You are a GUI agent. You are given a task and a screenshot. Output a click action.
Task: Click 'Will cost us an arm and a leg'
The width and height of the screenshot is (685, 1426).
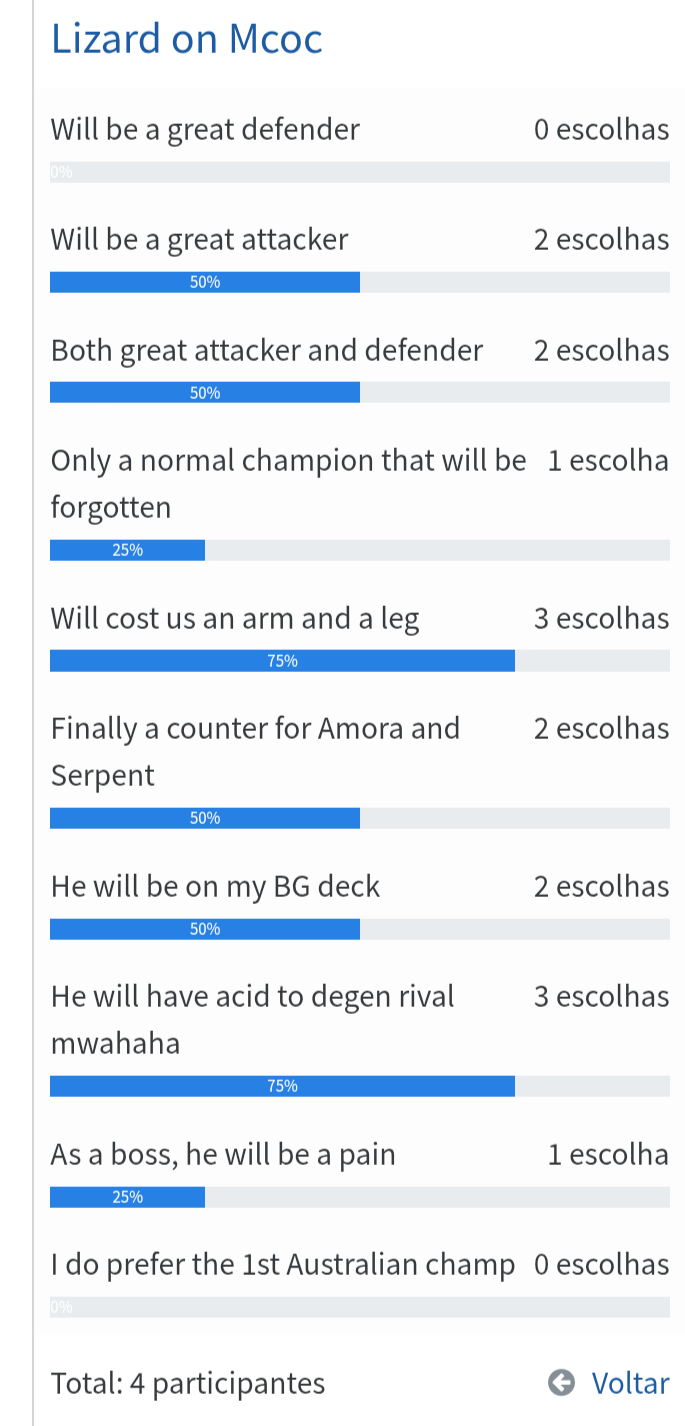point(235,619)
